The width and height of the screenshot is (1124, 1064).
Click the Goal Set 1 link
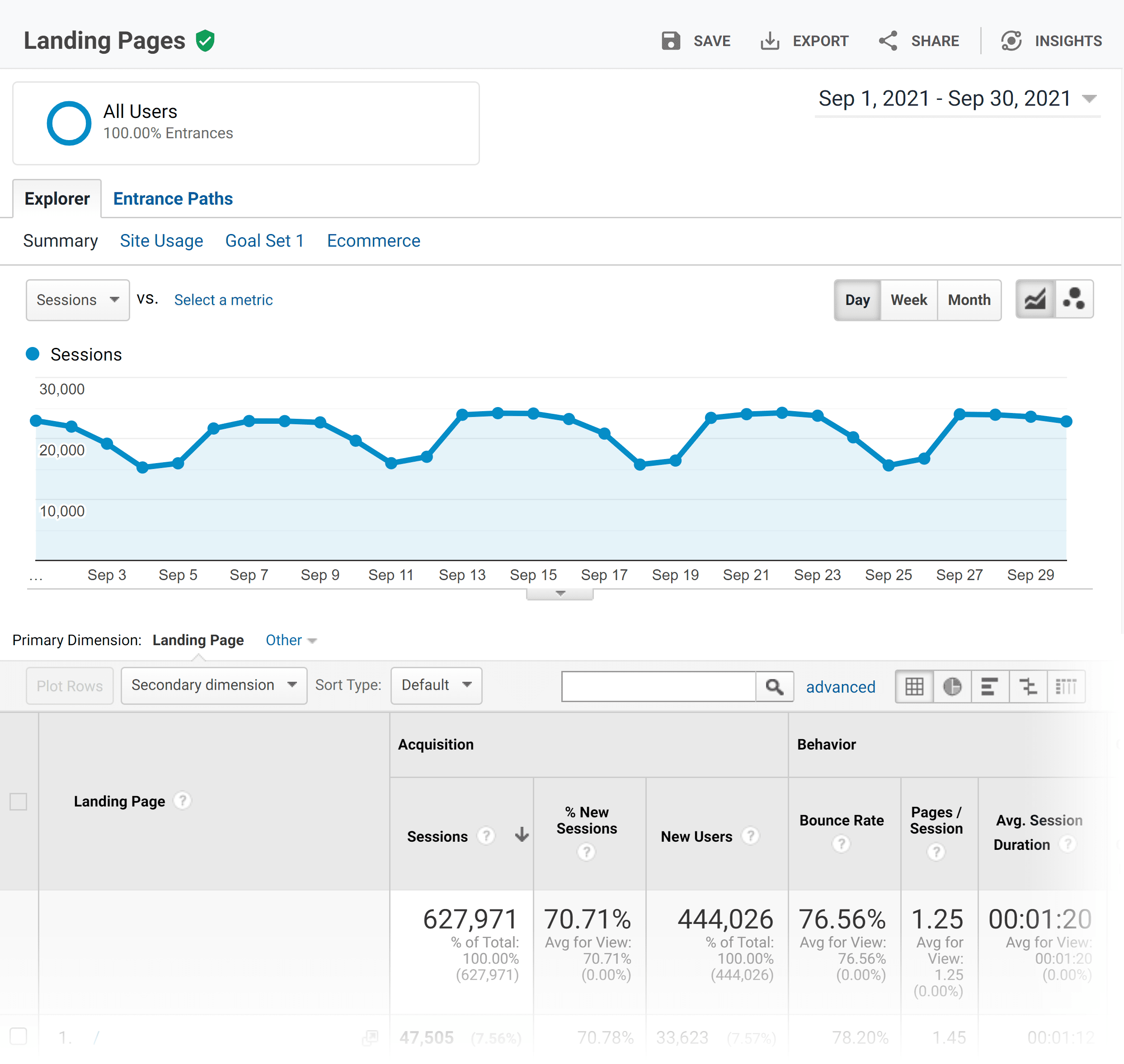point(264,240)
